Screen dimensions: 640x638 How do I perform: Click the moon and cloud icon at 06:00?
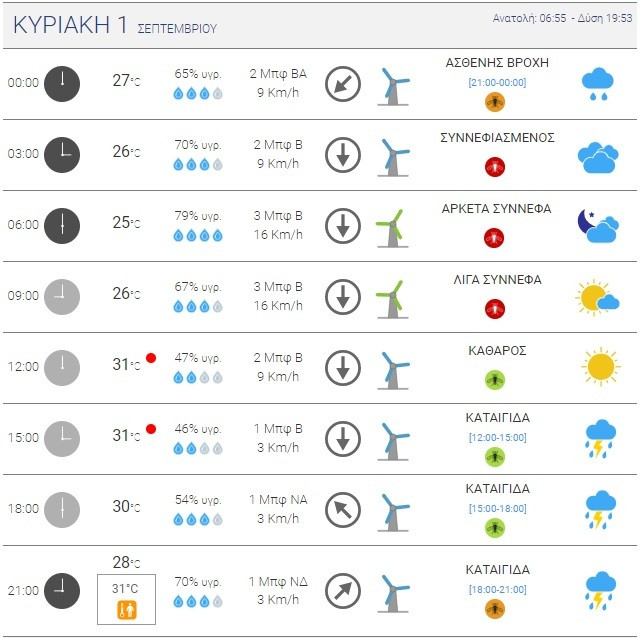point(598,226)
